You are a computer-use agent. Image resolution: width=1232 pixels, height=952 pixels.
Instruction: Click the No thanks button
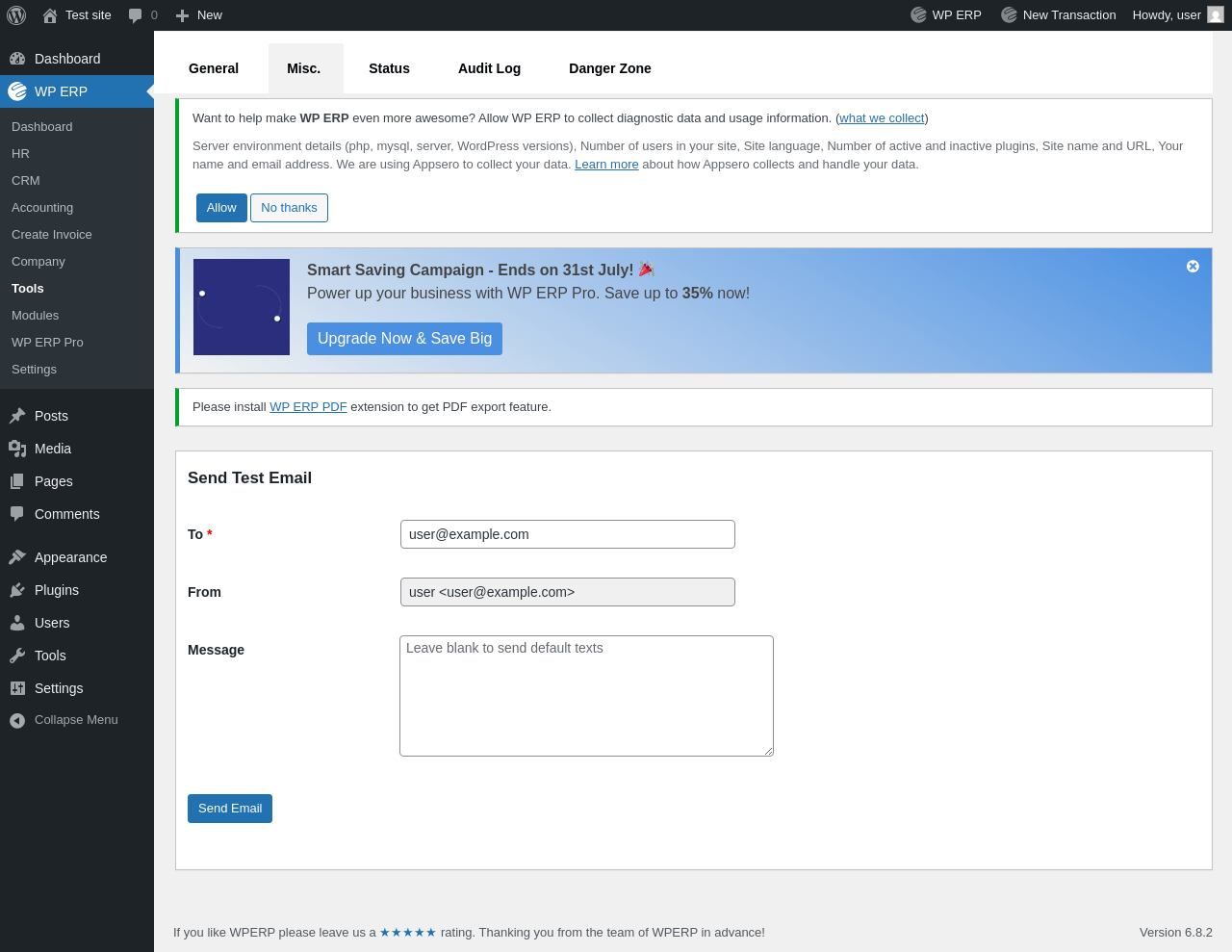point(289,208)
